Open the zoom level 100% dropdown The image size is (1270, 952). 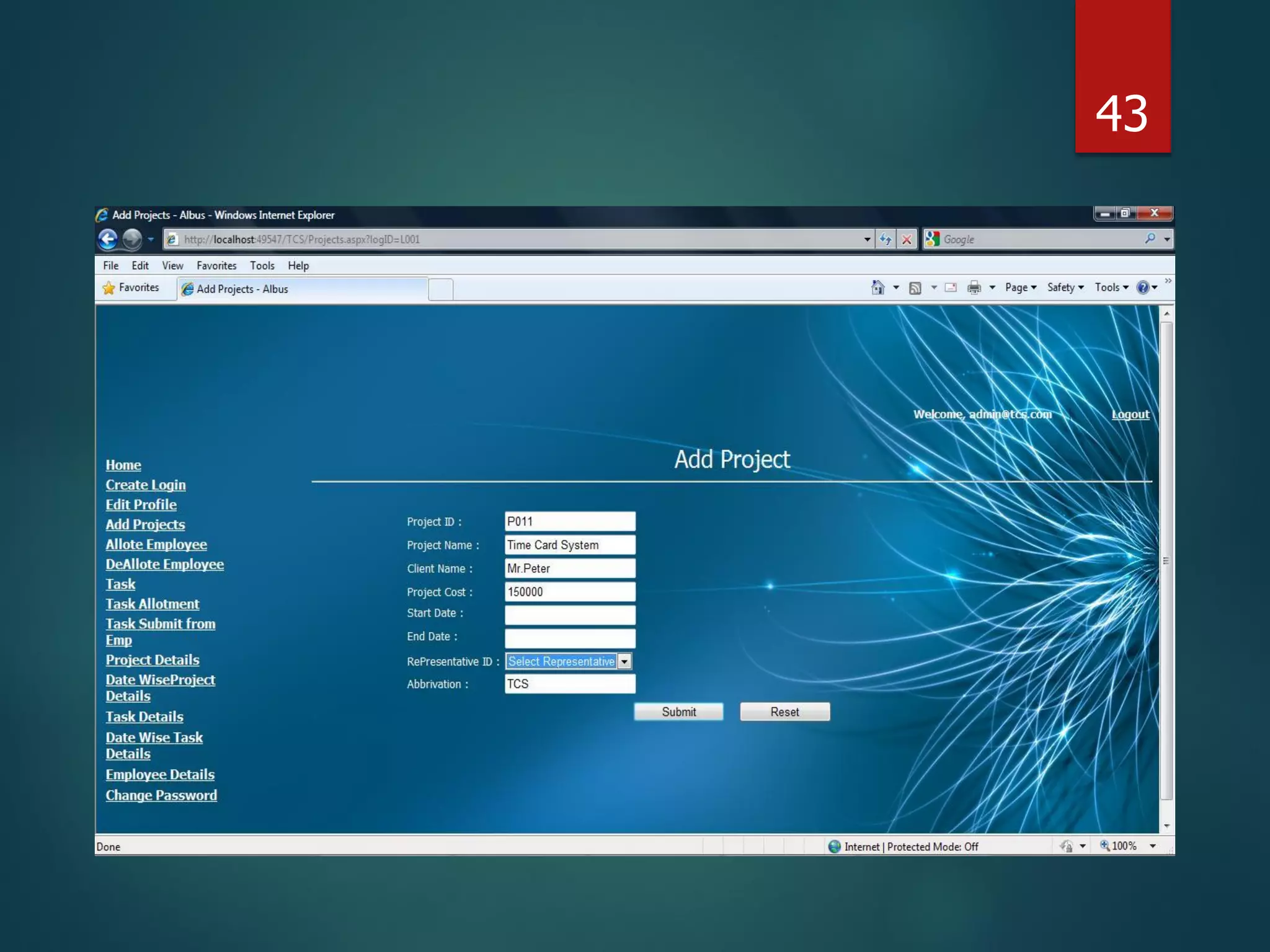[x=1152, y=846]
